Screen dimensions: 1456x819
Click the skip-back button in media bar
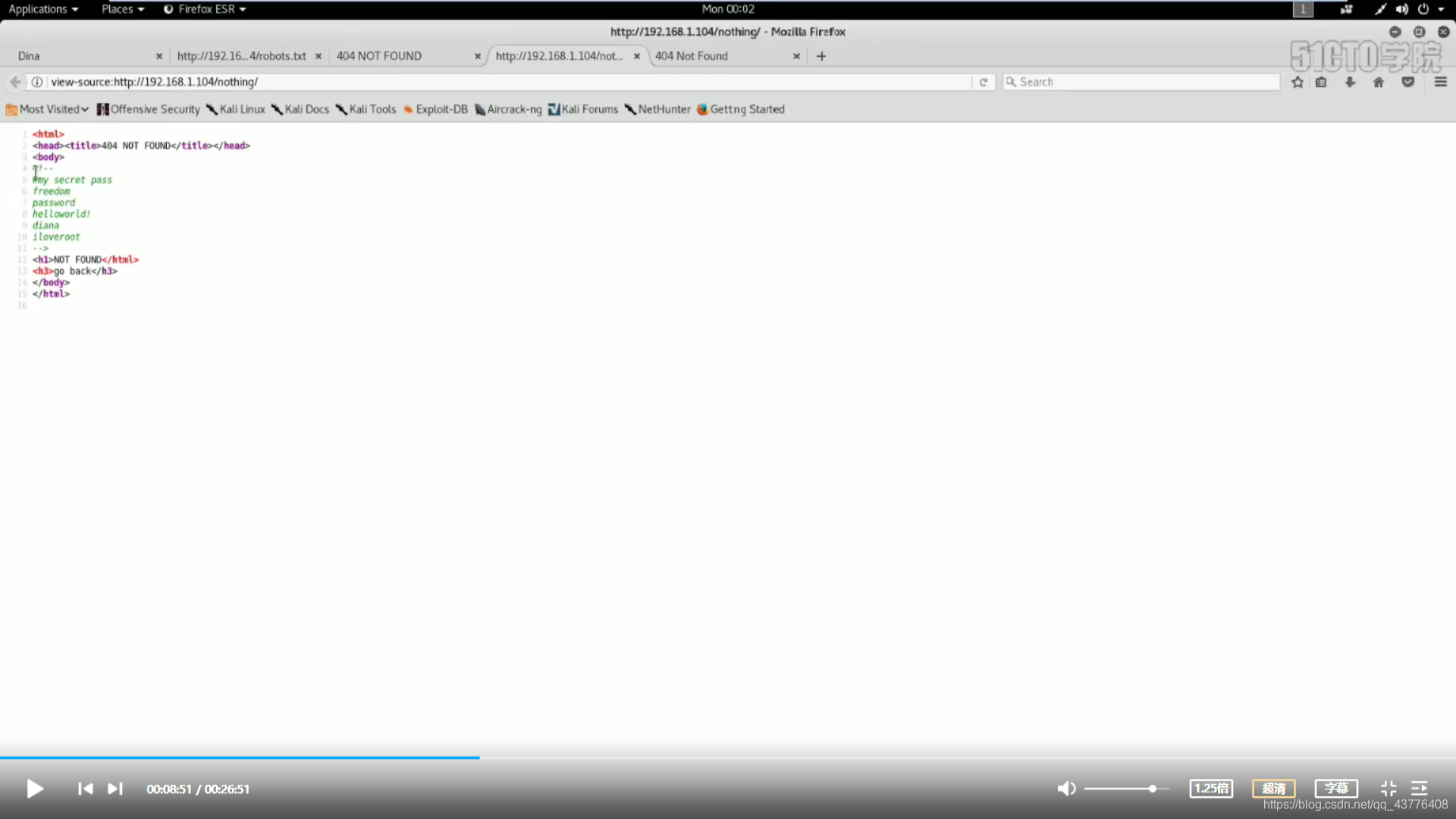(85, 789)
